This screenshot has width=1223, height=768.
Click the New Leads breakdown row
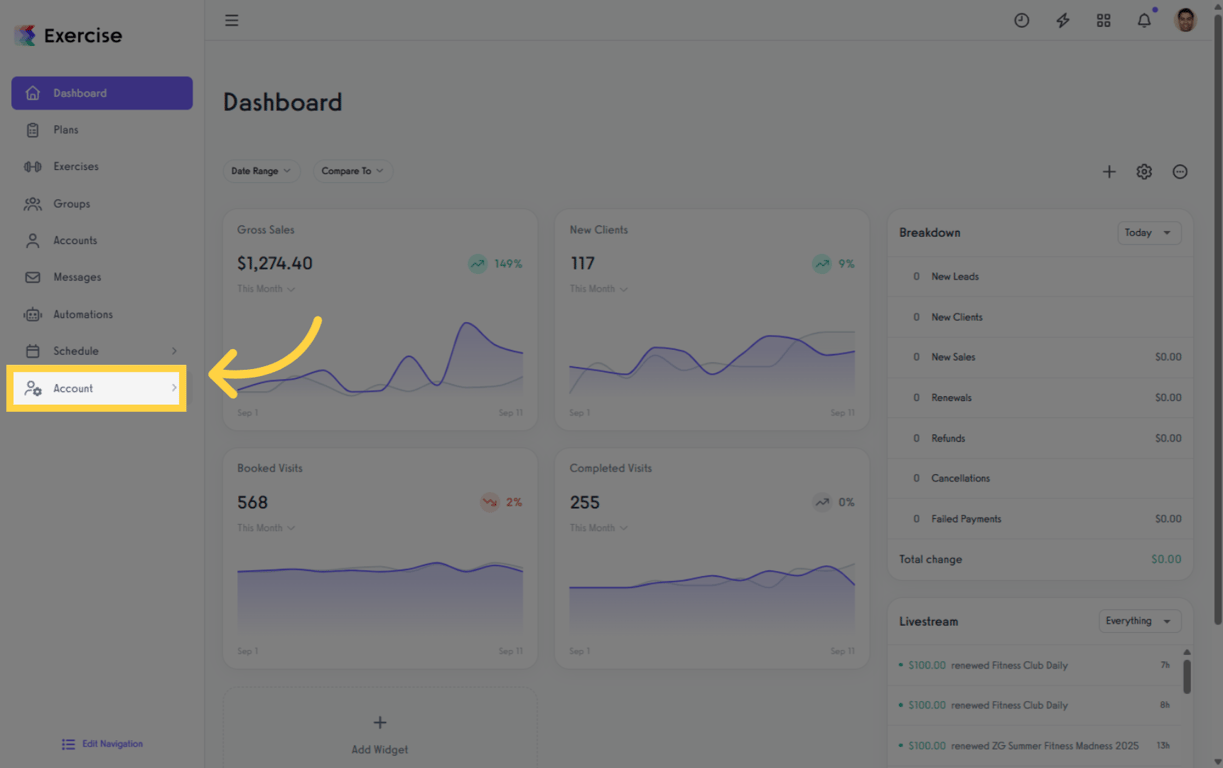coord(1040,277)
